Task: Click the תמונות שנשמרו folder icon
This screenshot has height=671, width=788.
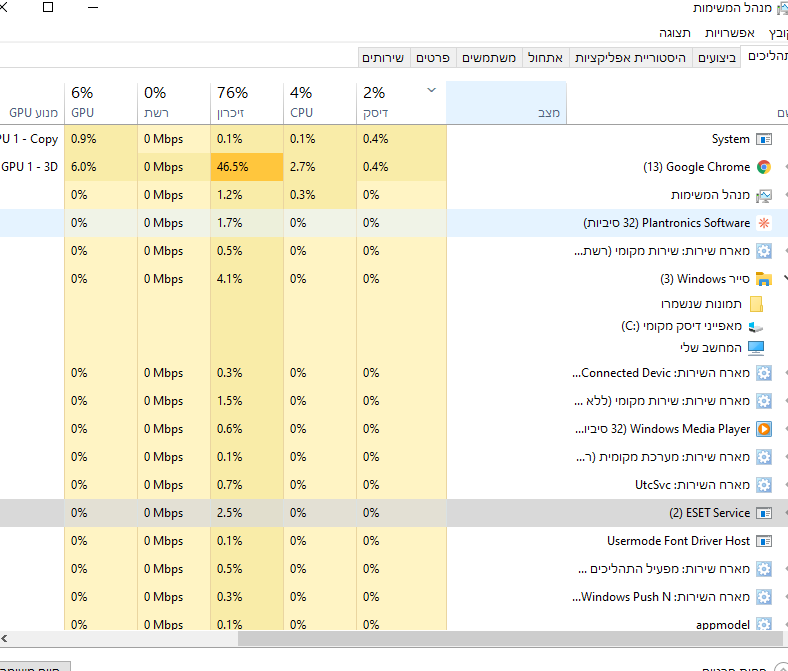Action: (756, 304)
